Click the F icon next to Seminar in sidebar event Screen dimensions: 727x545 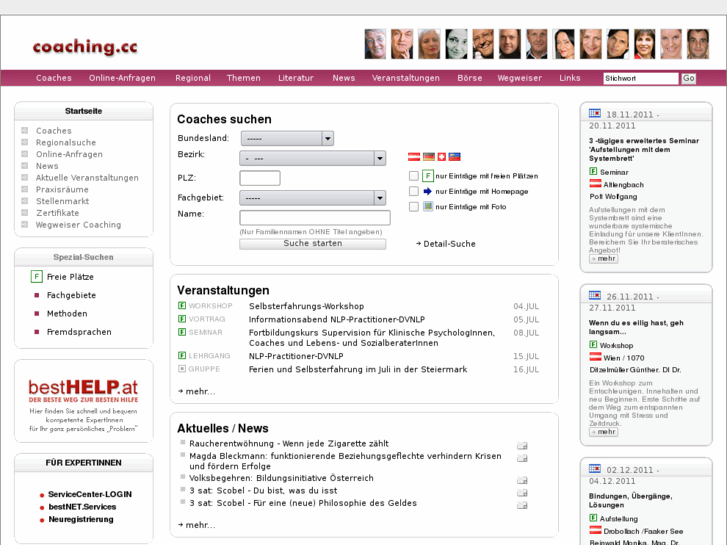(x=593, y=172)
